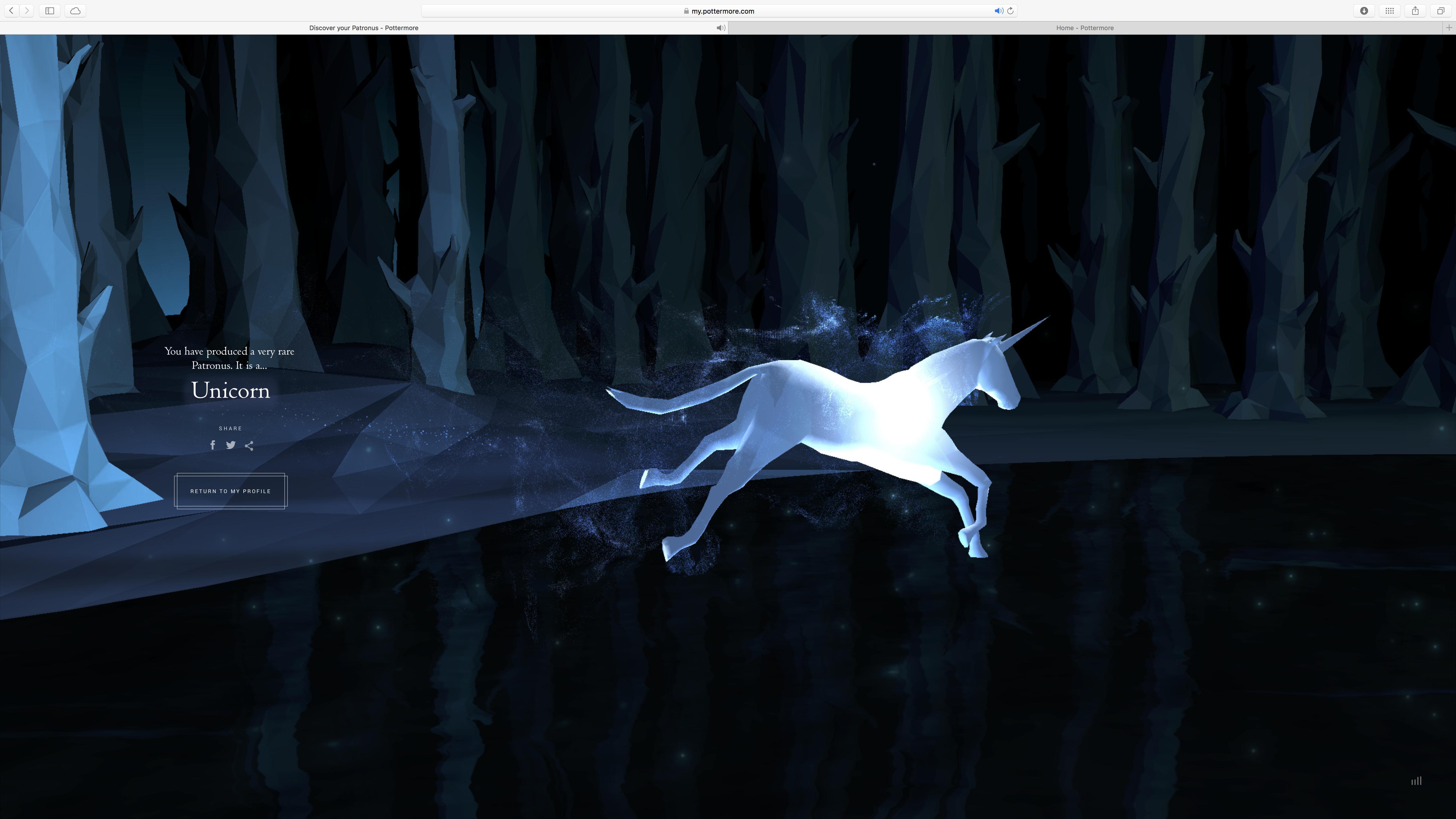This screenshot has height=819, width=1456.
Task: Click the forward navigation arrow
Action: [x=26, y=10]
